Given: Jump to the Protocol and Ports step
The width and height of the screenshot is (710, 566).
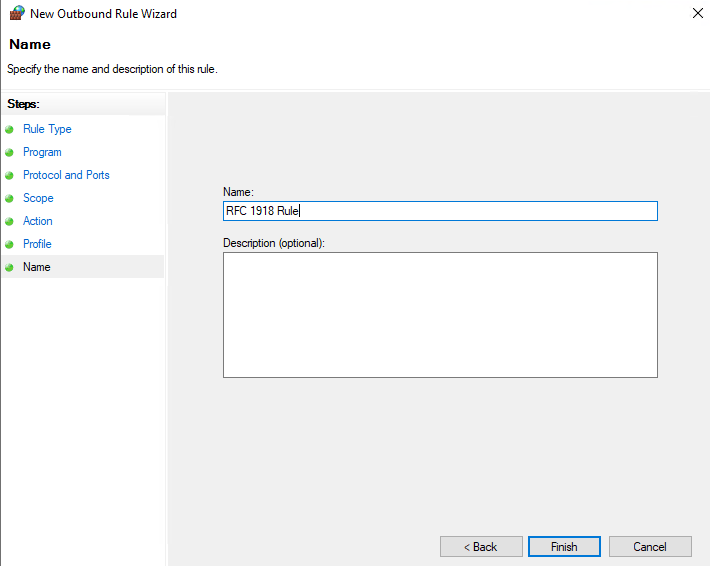Looking at the screenshot, I should click(66, 175).
